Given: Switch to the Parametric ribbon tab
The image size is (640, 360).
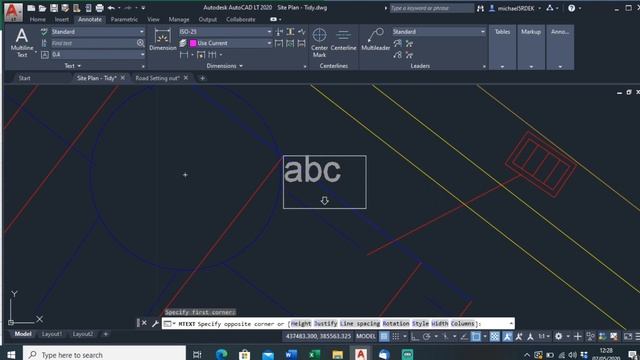Looking at the screenshot, I should coord(124,19).
